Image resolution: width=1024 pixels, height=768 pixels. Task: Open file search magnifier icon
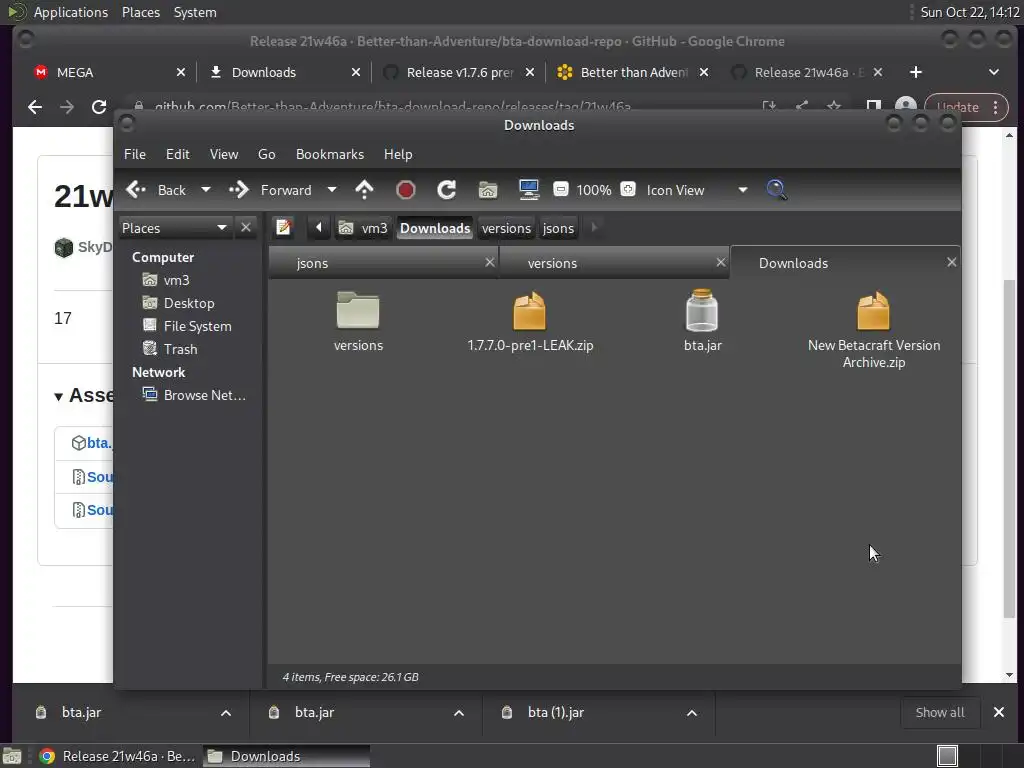click(776, 190)
